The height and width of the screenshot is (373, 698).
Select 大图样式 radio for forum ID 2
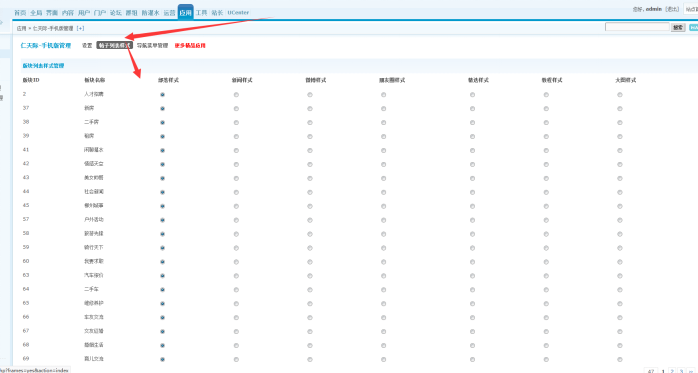tap(620, 95)
